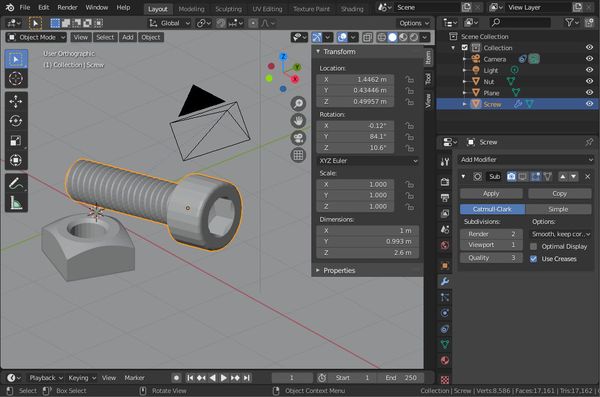Open the XYZ Euler rotation mode dropdown
The image size is (600, 397).
click(368, 161)
